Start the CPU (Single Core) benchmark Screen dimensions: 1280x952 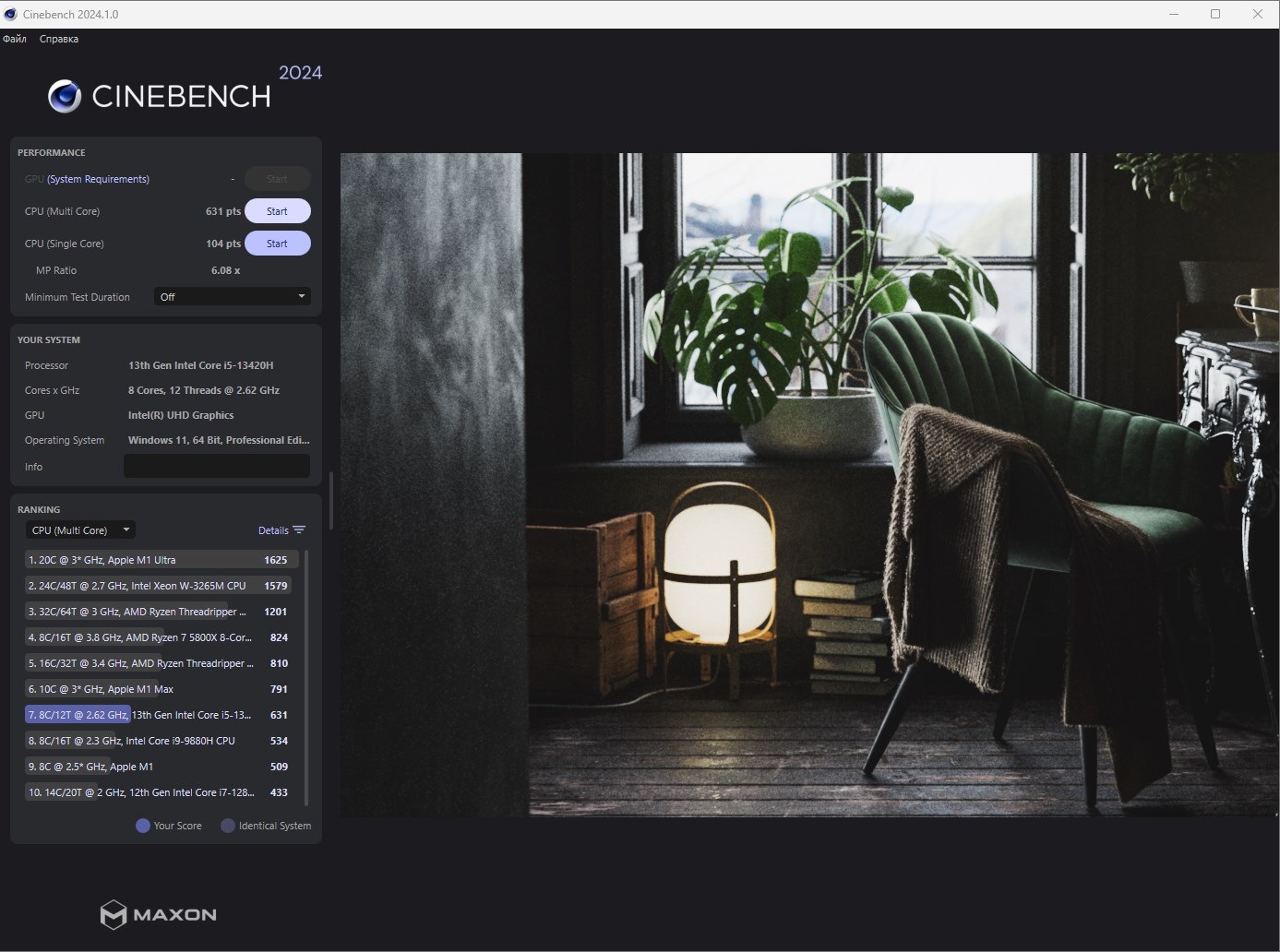(x=277, y=244)
